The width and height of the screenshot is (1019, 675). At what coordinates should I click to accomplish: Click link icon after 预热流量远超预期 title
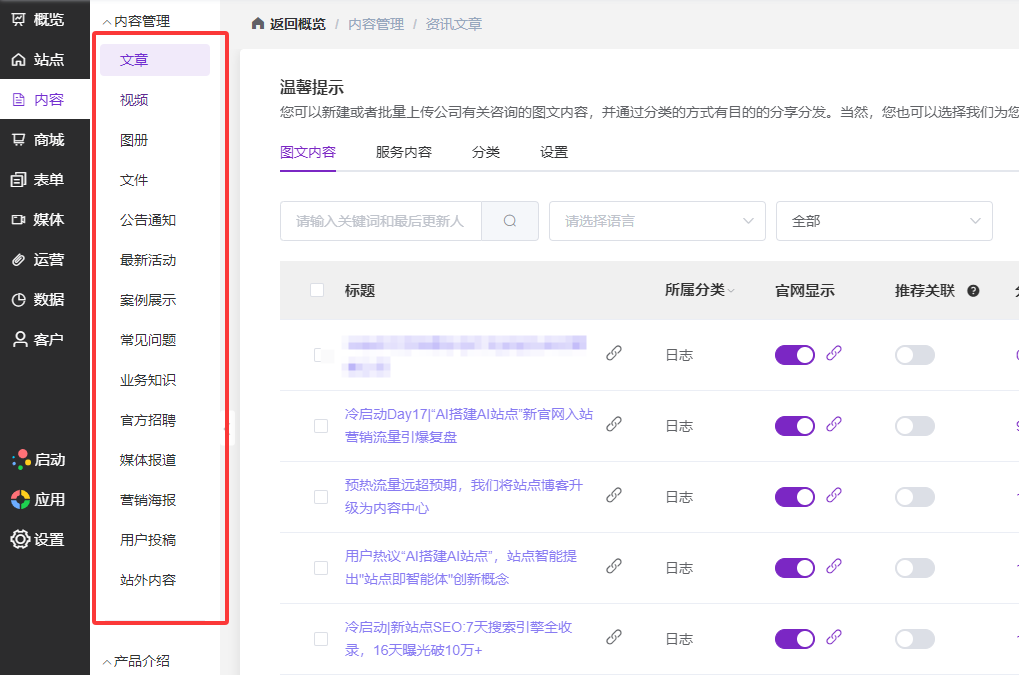614,495
